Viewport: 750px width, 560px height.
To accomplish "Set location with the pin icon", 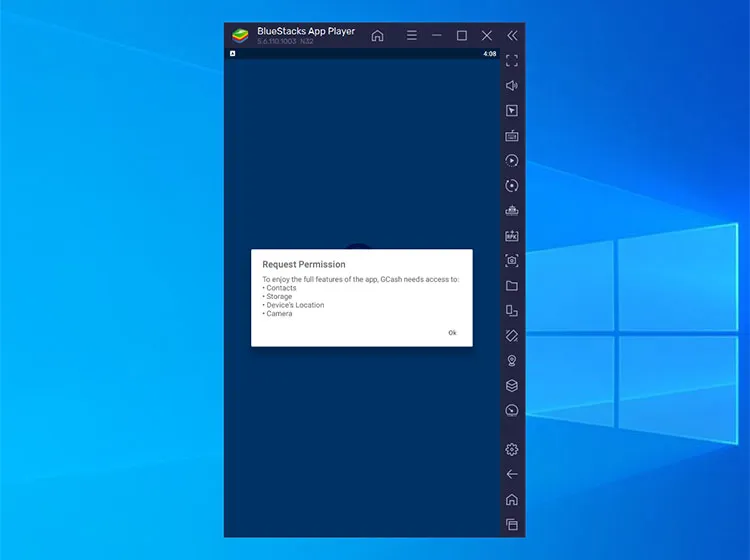I will coord(512,361).
